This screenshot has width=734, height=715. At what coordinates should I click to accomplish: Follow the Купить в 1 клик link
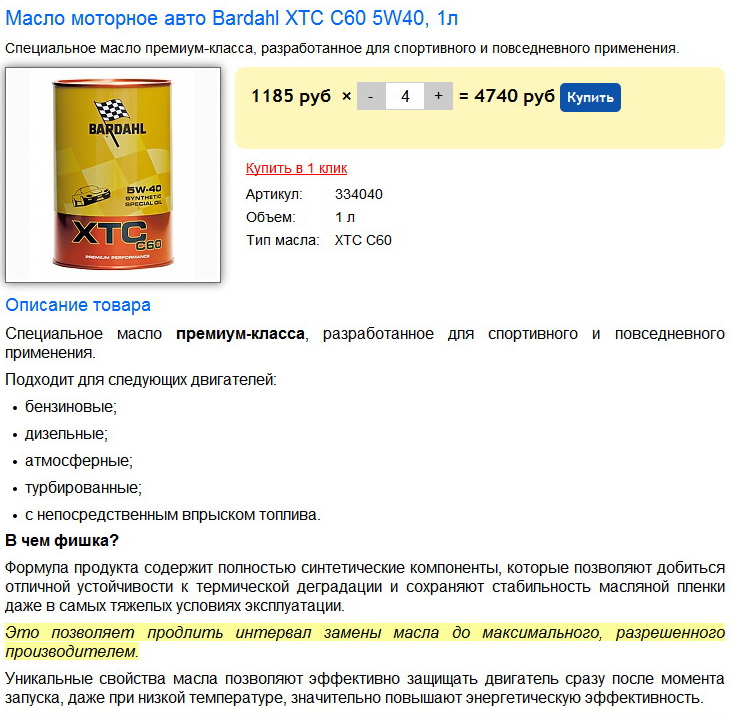296,168
